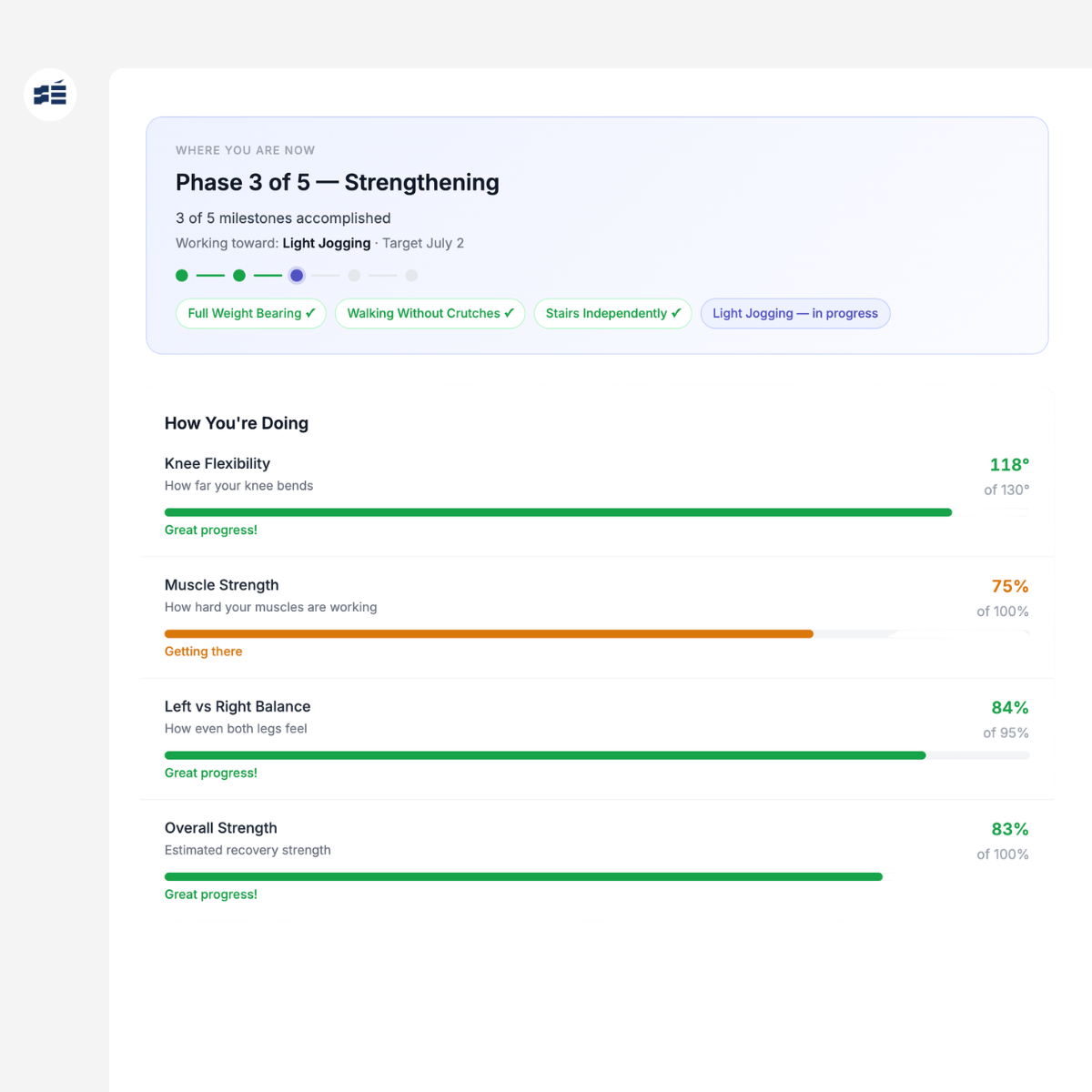This screenshot has height=1092, width=1092.
Task: Select the Walking Without Crutches milestone chip
Action: click(430, 313)
